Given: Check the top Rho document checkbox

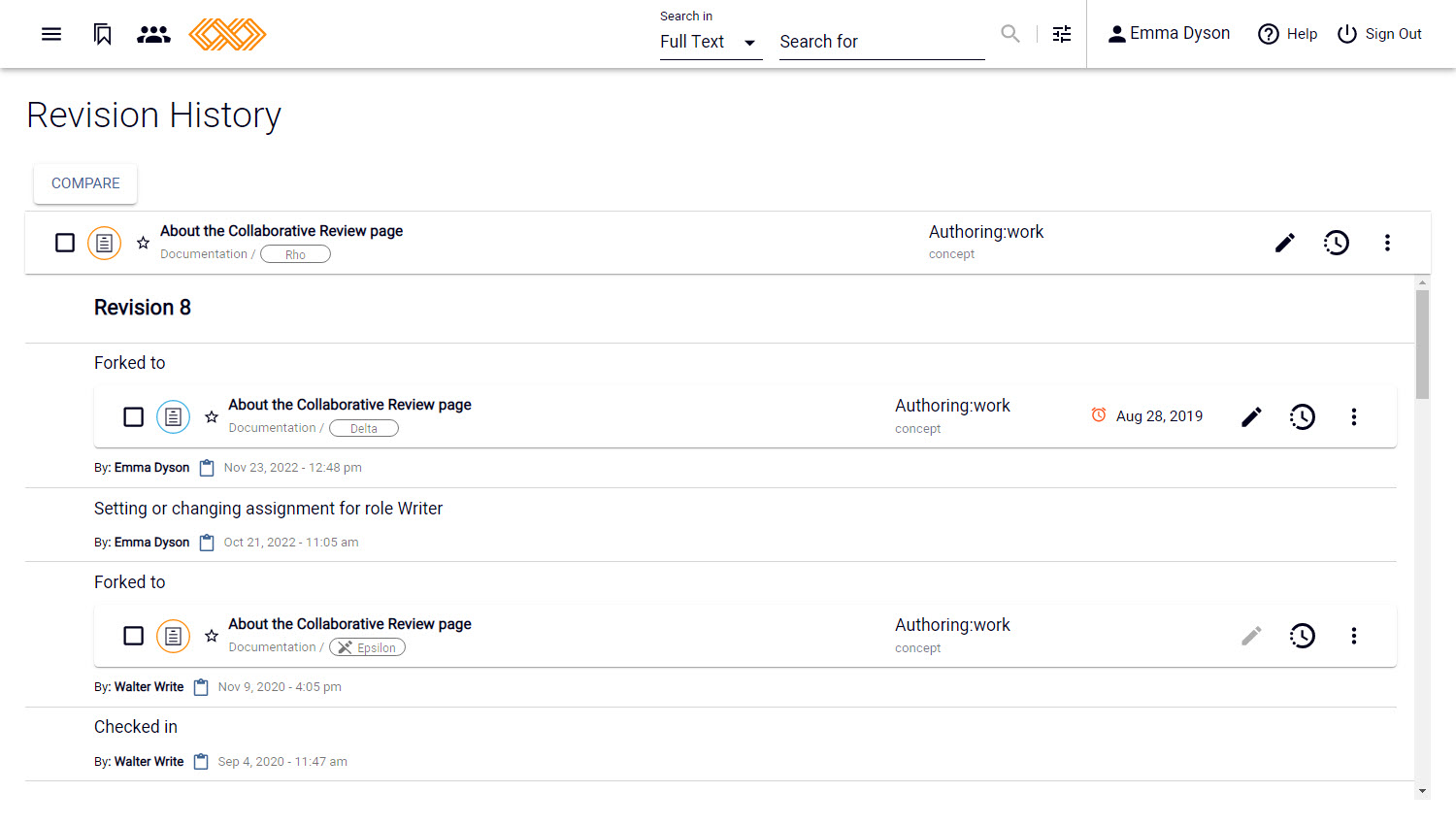Looking at the screenshot, I should click(65, 243).
